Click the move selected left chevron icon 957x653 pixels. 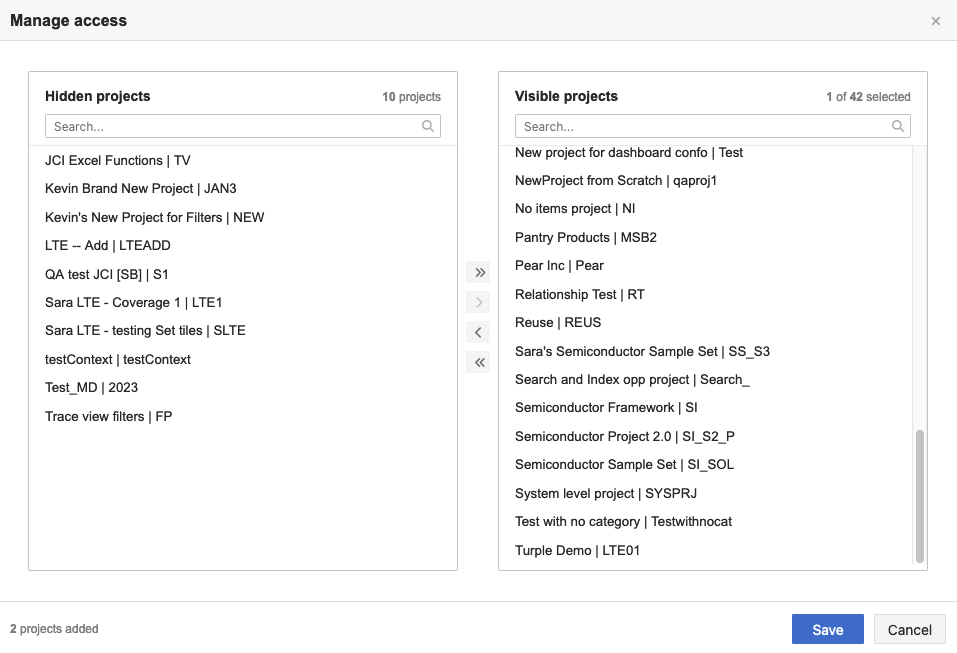coord(479,332)
